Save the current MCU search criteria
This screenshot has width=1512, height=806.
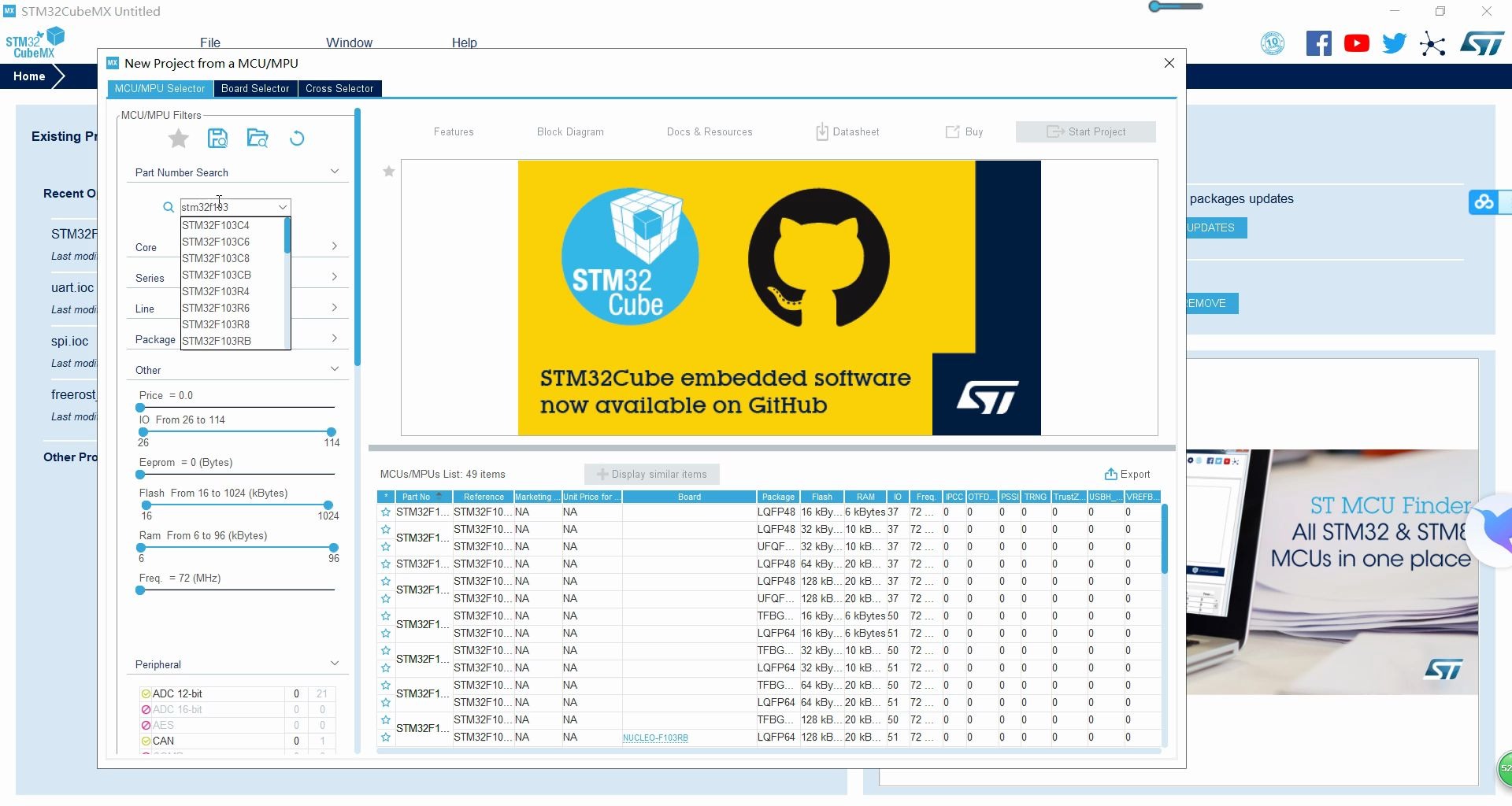tap(217, 139)
